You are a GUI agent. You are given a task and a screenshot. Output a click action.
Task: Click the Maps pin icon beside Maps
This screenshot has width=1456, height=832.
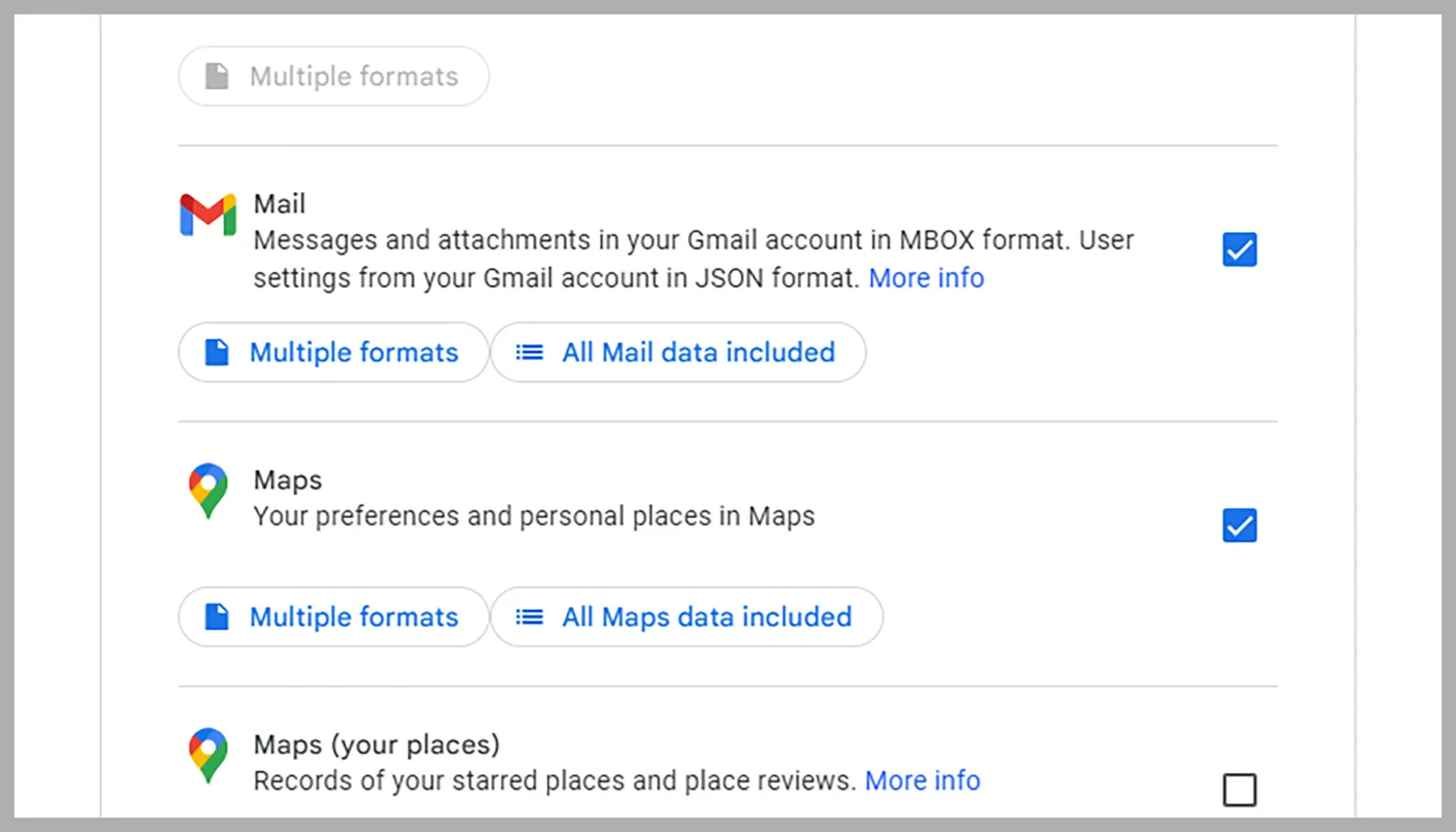tap(207, 490)
